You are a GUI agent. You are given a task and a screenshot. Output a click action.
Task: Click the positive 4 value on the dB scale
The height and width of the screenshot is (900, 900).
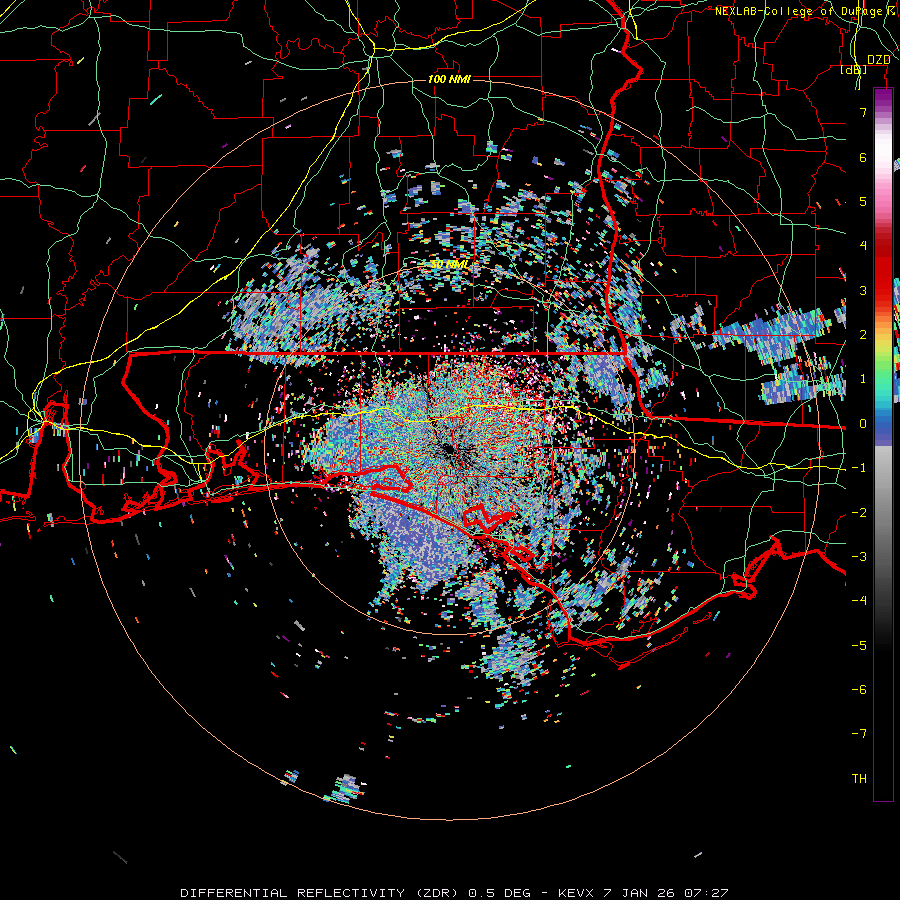tap(863, 246)
